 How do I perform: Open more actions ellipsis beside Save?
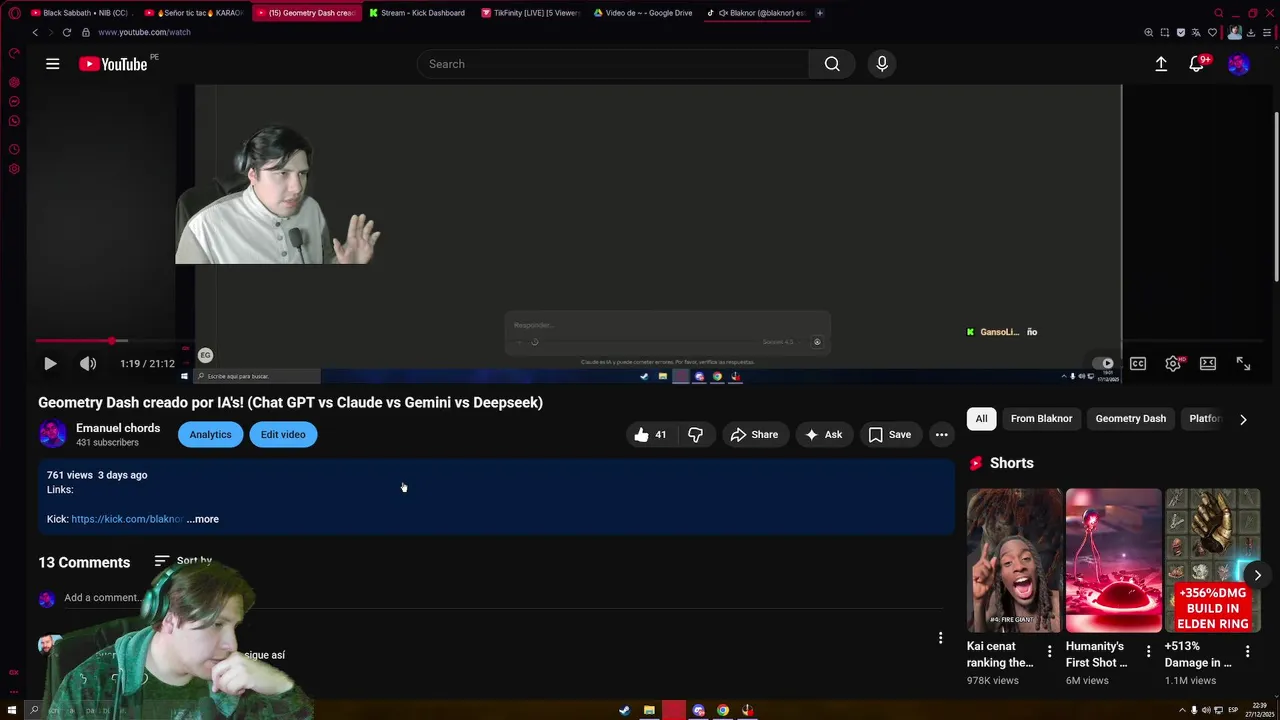click(x=941, y=434)
